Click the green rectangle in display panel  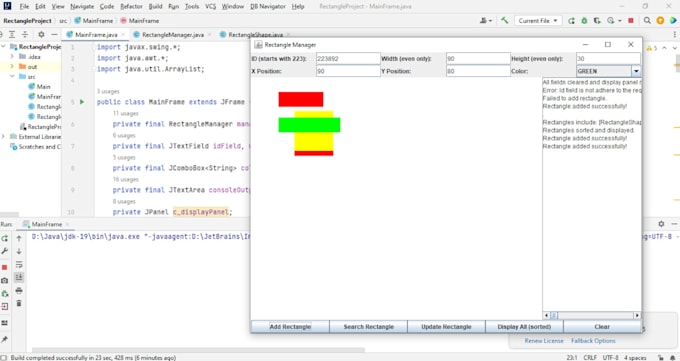(309, 125)
